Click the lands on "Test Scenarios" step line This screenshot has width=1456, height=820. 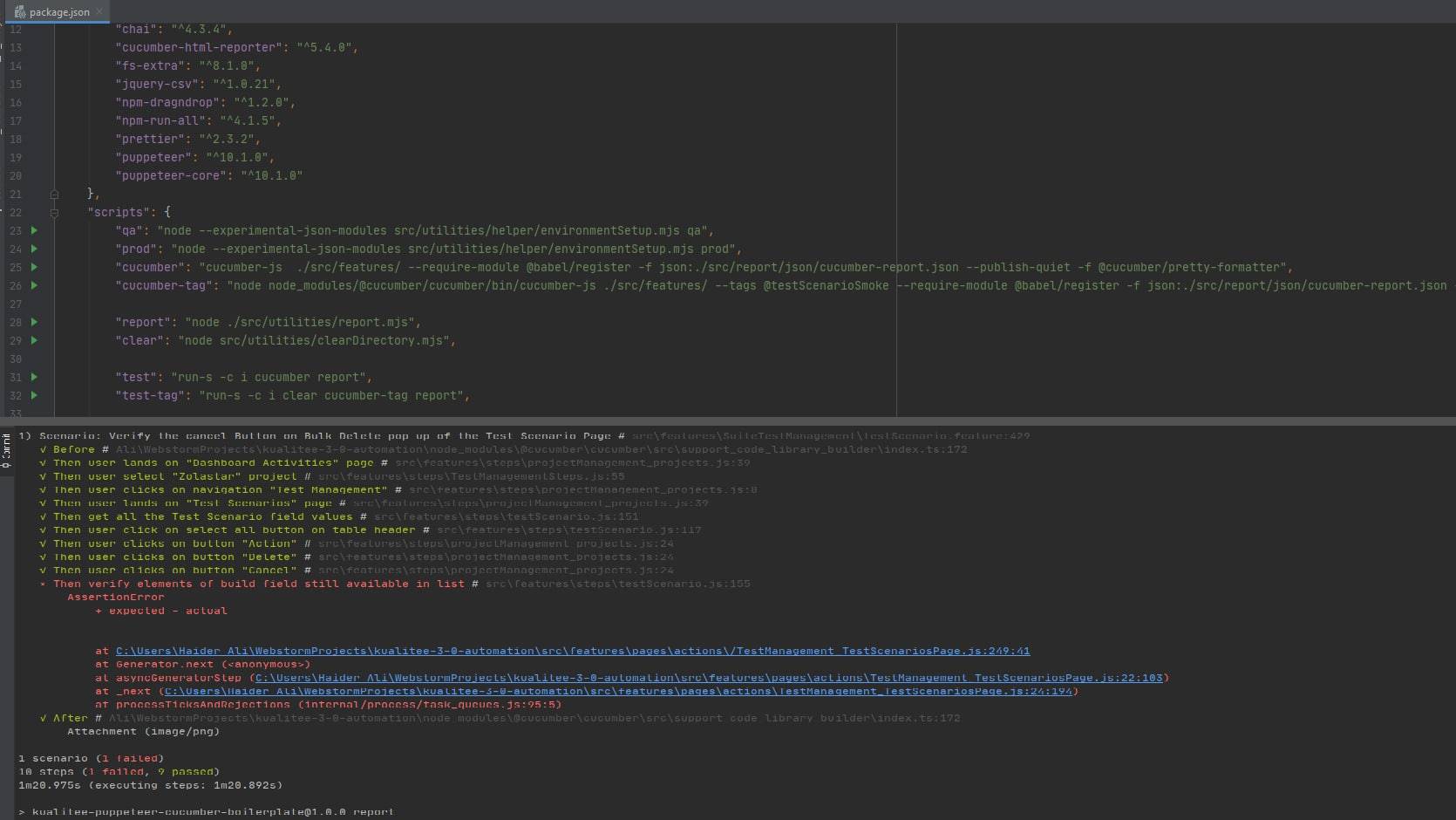pos(374,502)
